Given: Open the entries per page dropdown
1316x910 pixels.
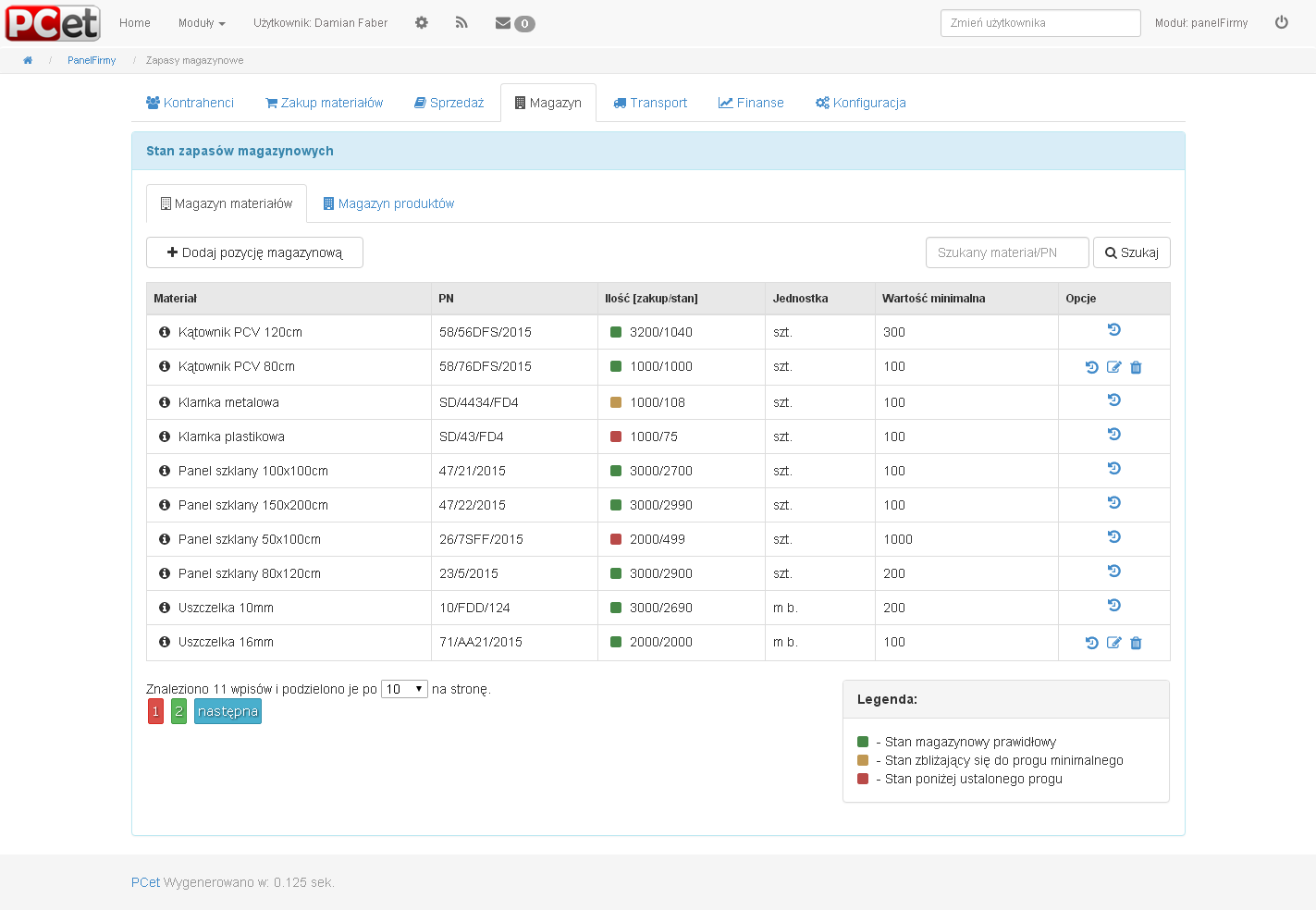Looking at the screenshot, I should [x=404, y=689].
